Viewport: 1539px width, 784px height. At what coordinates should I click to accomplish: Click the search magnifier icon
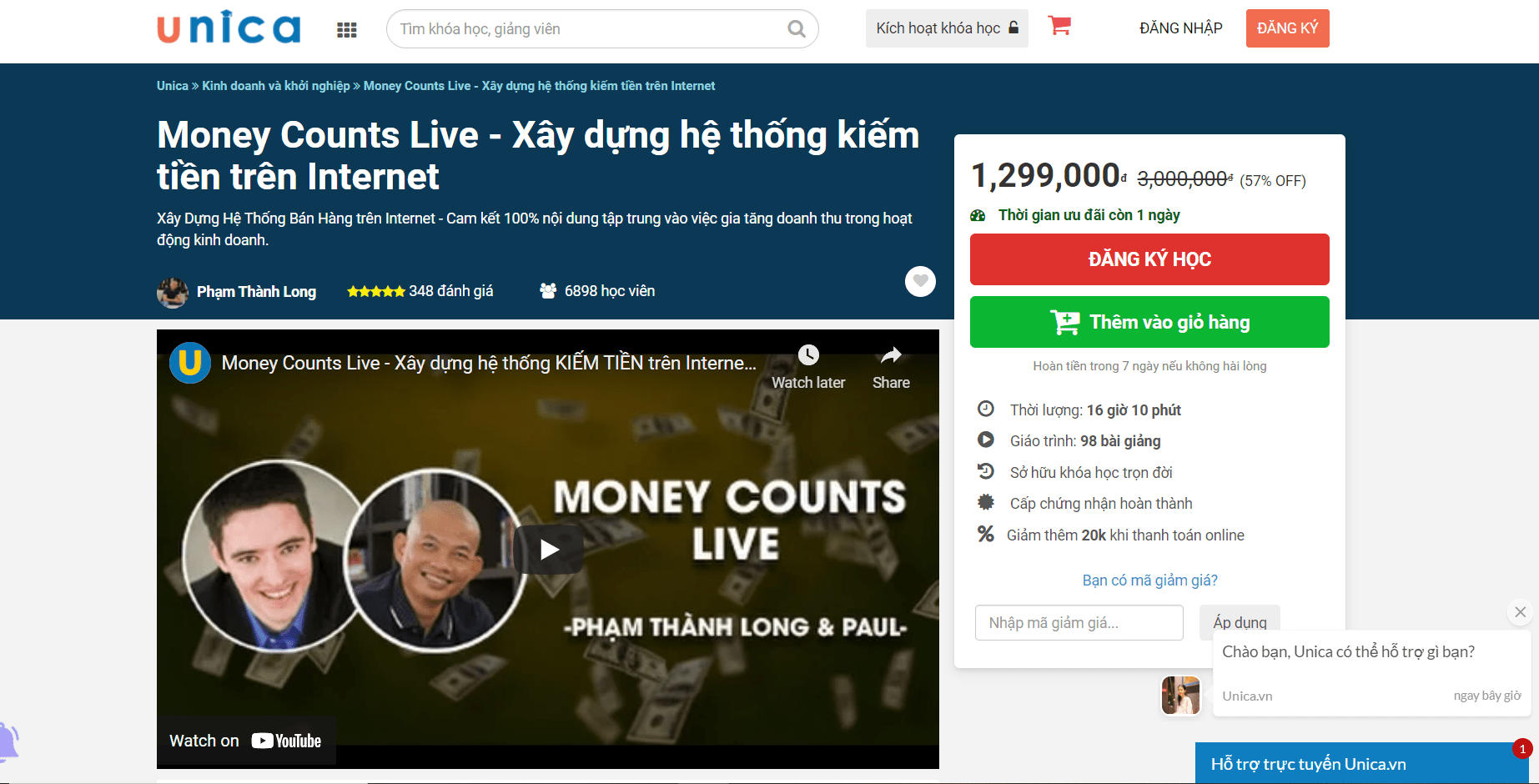797,29
